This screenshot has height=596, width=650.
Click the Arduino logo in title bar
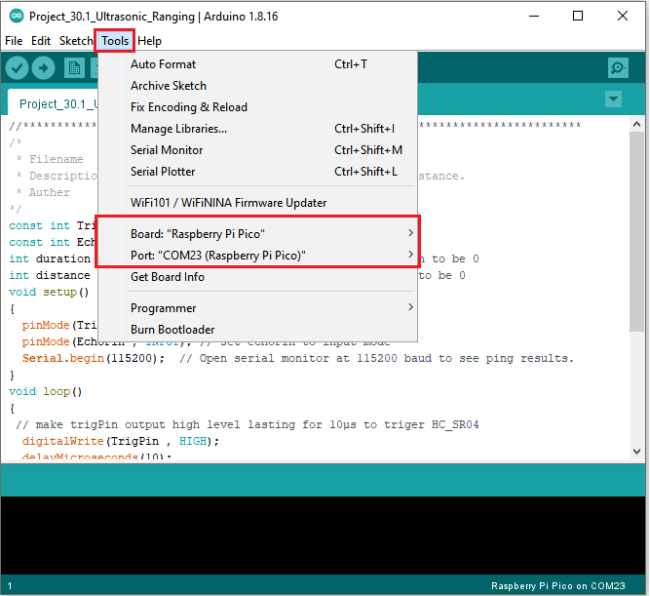point(17,16)
